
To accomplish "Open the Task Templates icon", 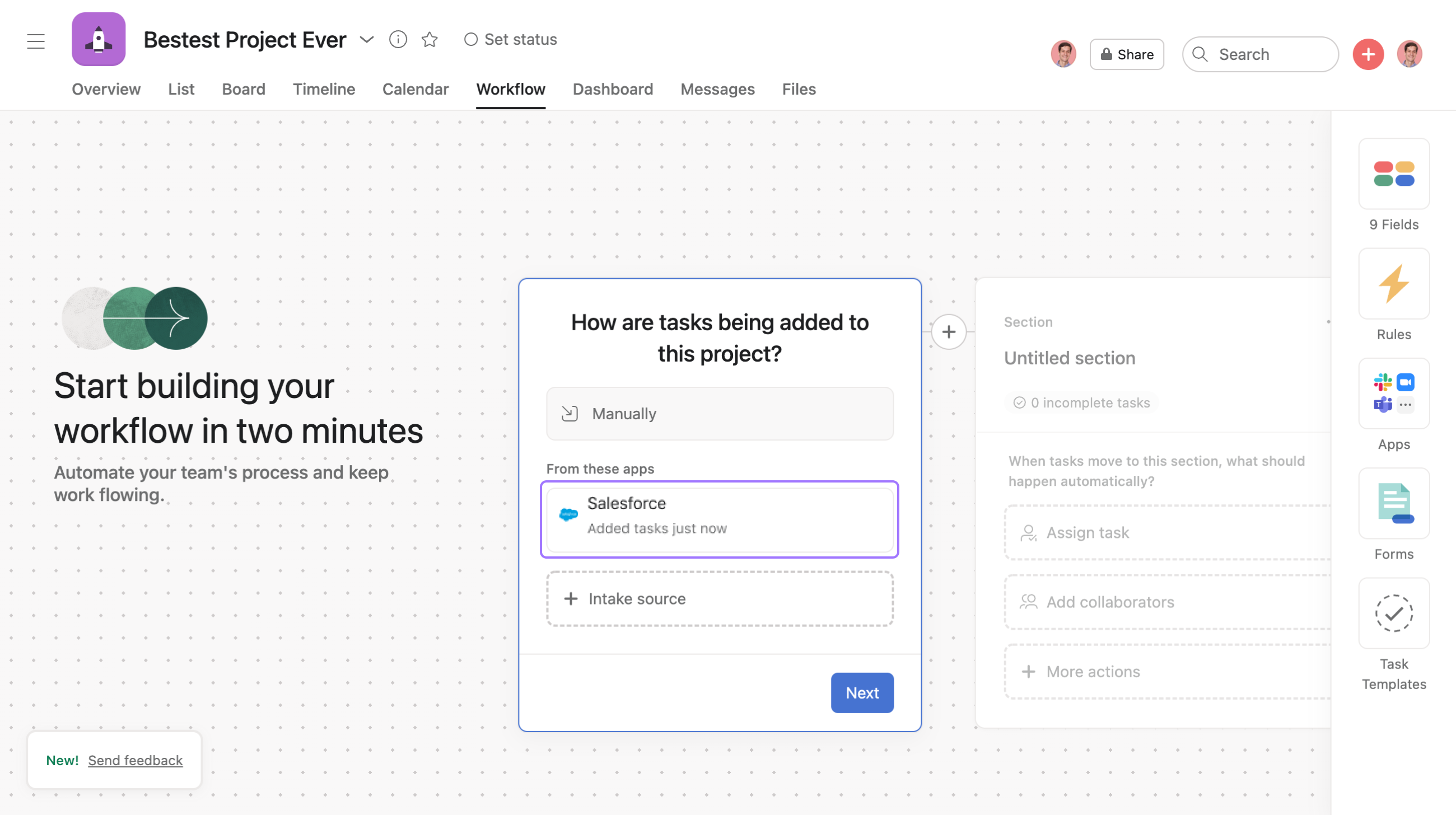I will pos(1394,613).
